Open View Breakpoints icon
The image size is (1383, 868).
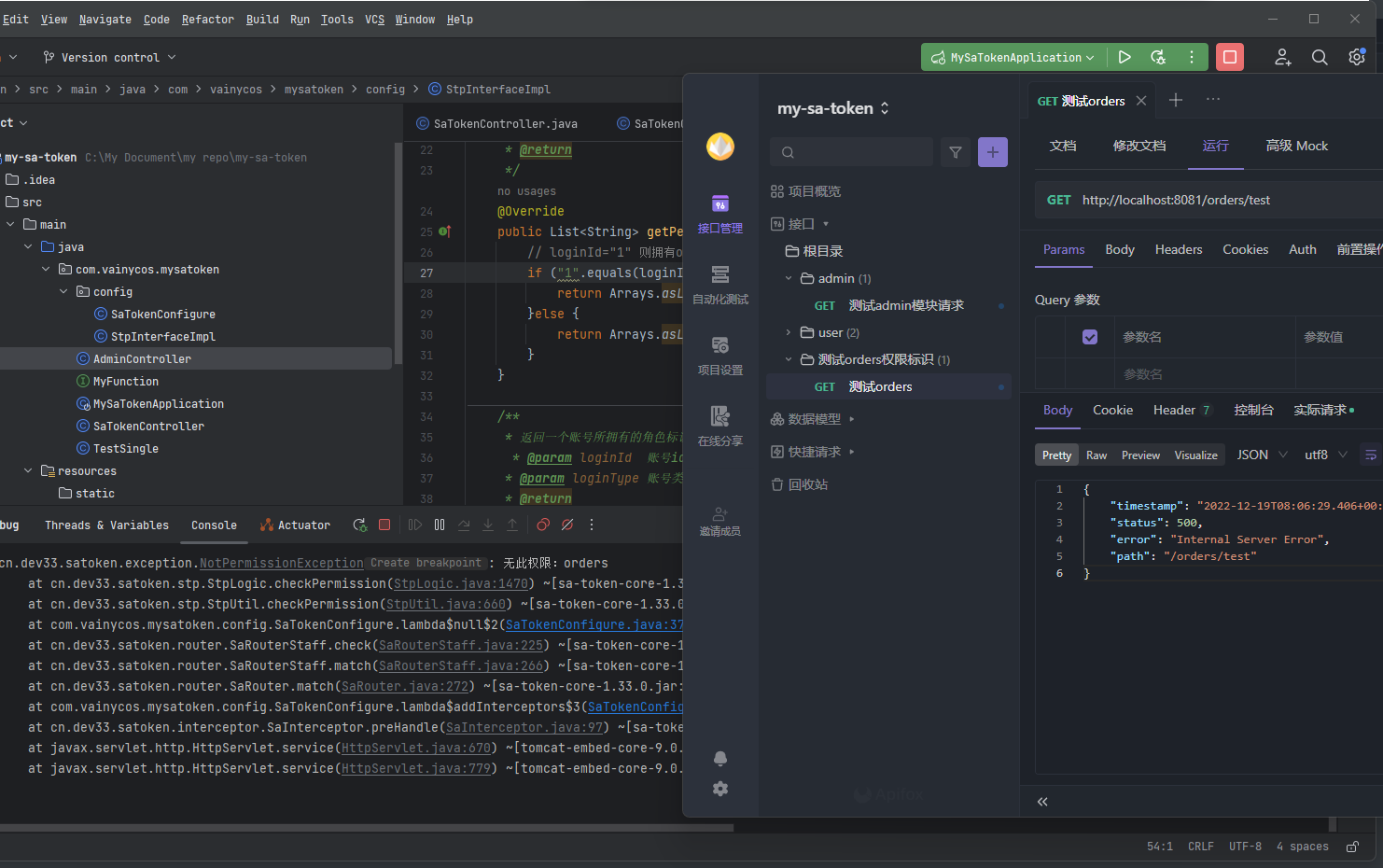[543, 525]
